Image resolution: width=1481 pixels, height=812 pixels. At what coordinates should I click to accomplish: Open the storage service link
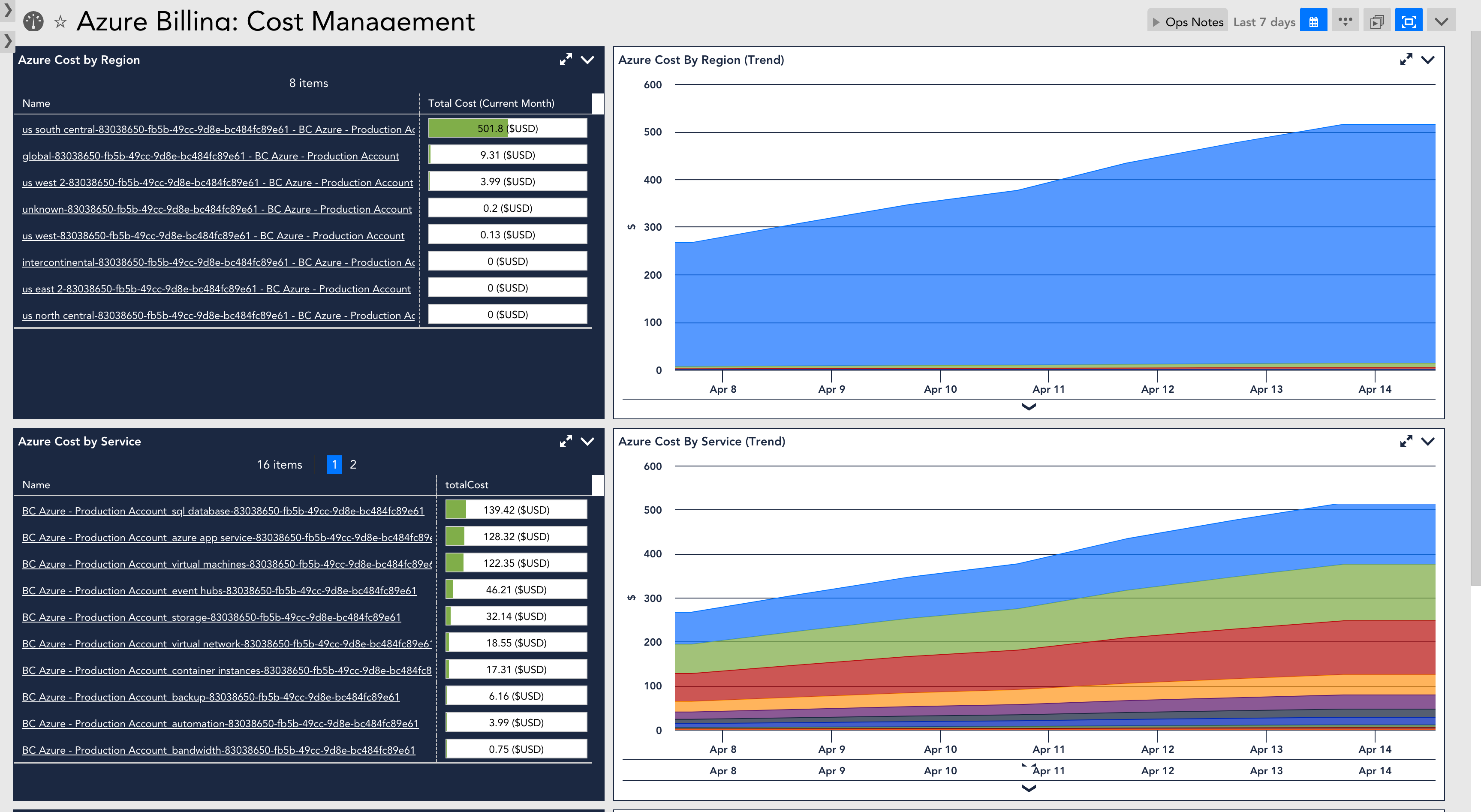pyautogui.click(x=211, y=617)
